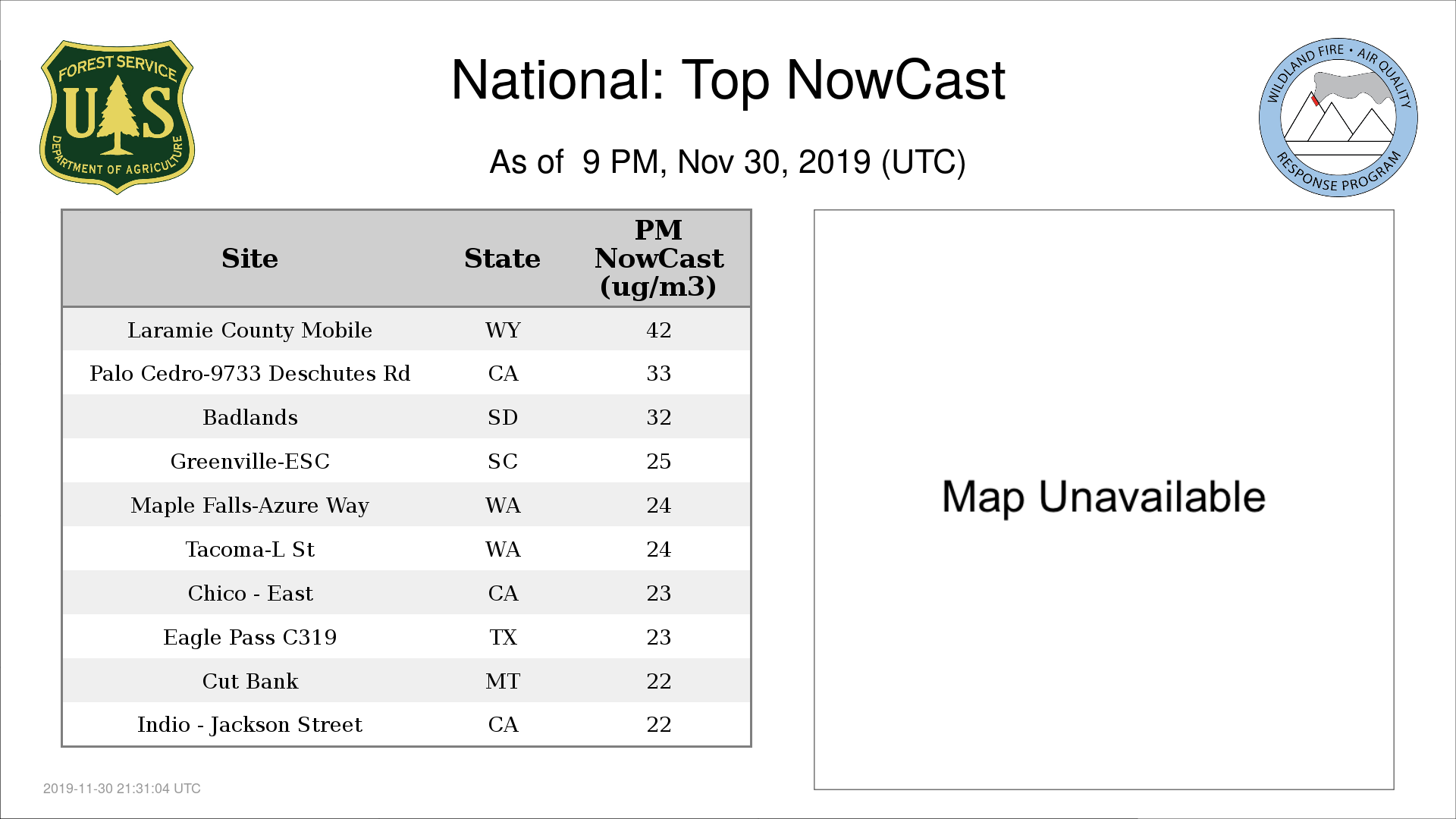Select the Tacoma-L St site

pyautogui.click(x=249, y=550)
